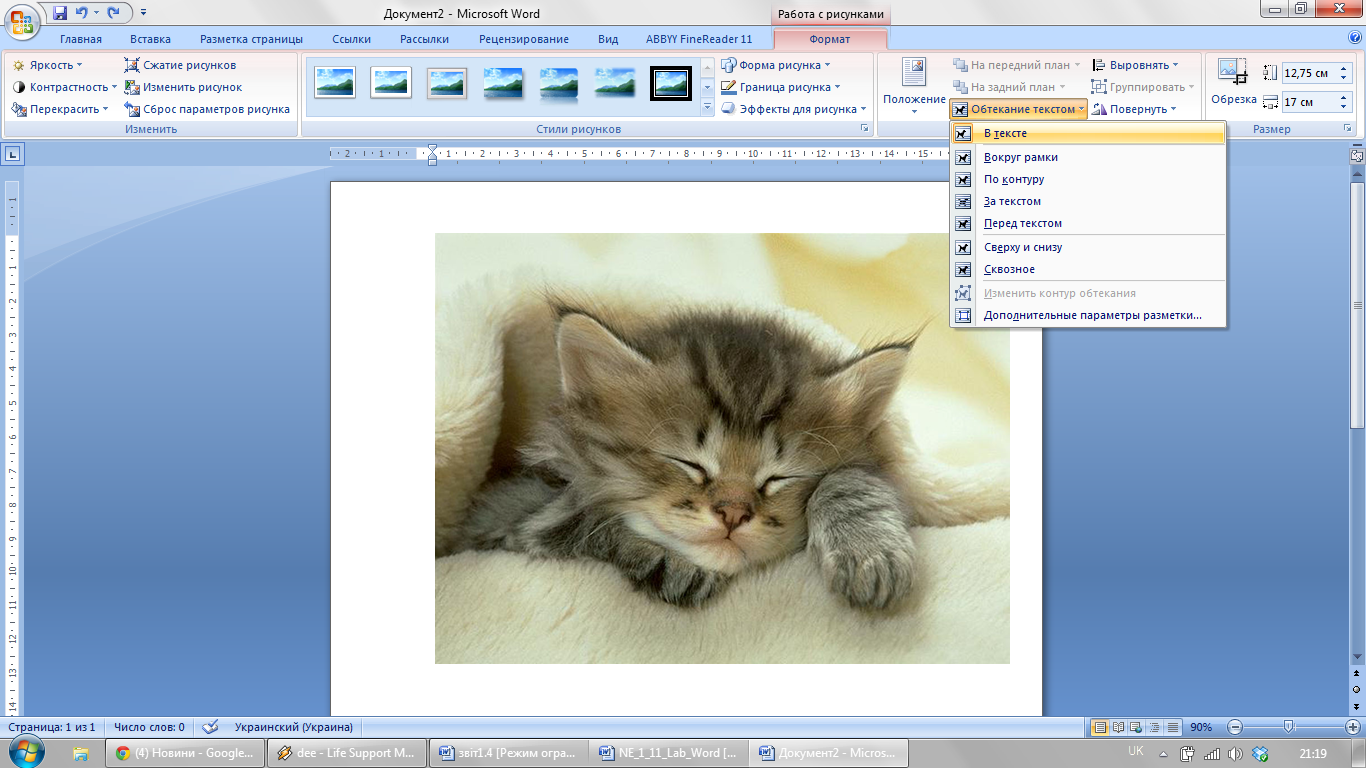The image size is (1366, 768).
Task: Switch to Draft view button
Action: point(1173,727)
